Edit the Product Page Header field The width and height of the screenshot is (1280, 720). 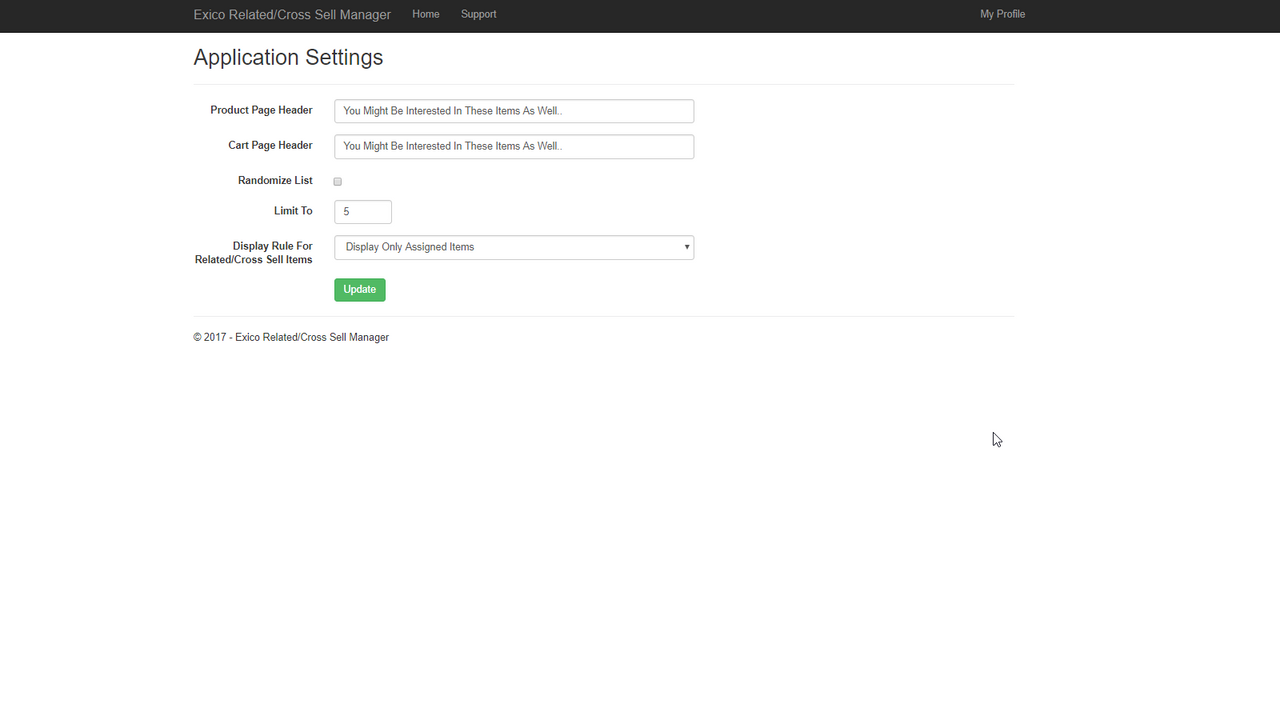(514, 111)
